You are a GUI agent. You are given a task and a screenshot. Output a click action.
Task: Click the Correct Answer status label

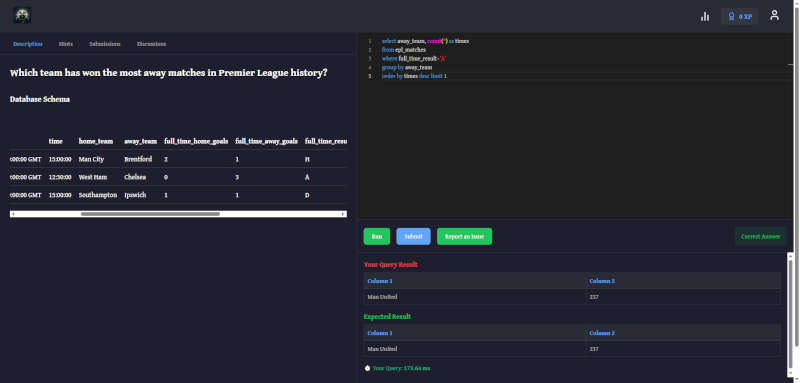pyautogui.click(x=760, y=237)
